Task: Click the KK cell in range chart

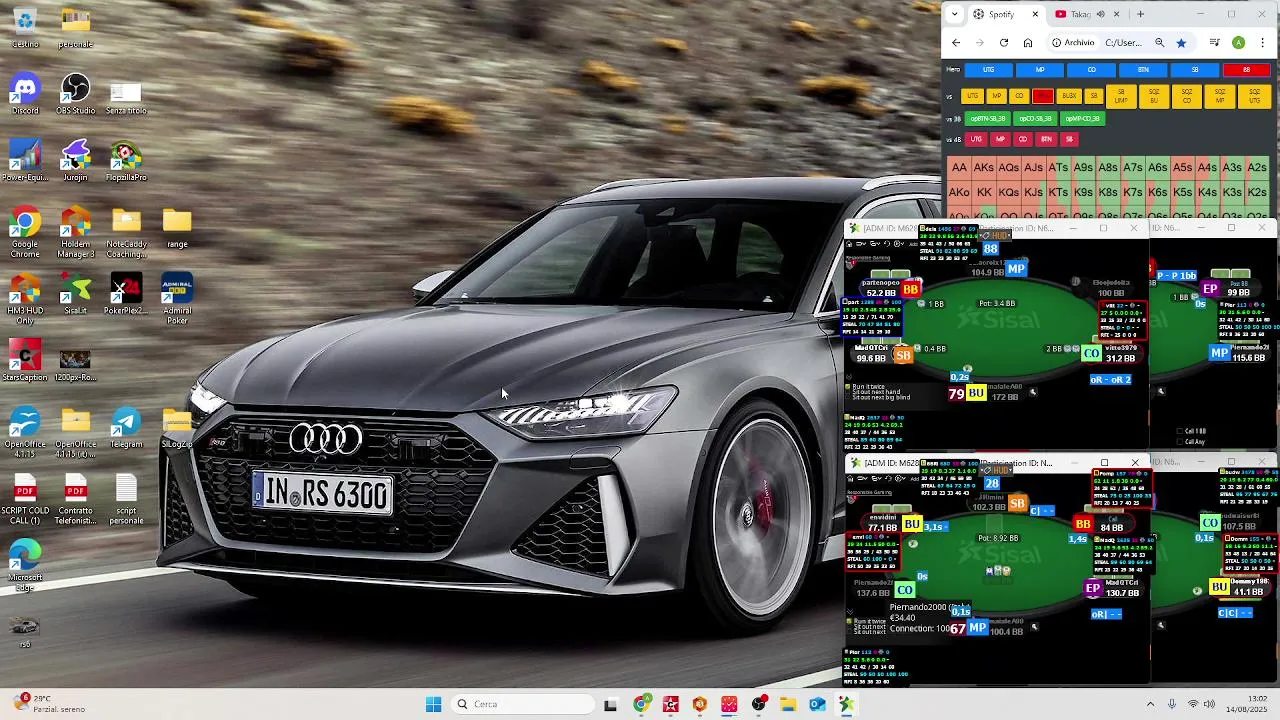Action: (x=984, y=192)
